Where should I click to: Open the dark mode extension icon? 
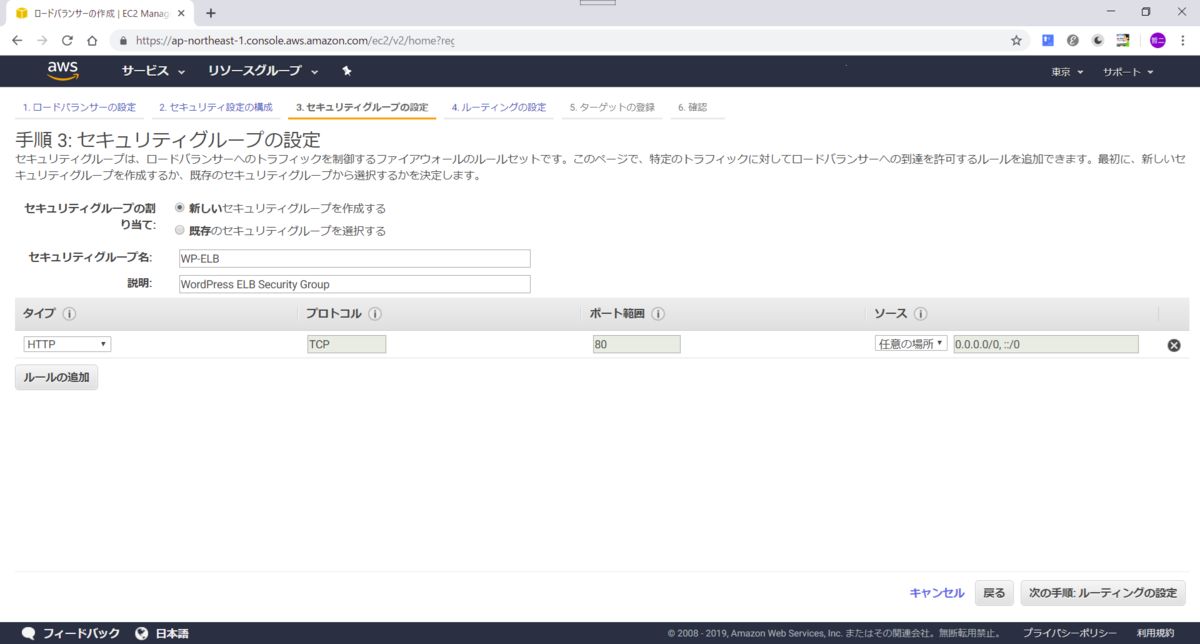tap(1097, 40)
